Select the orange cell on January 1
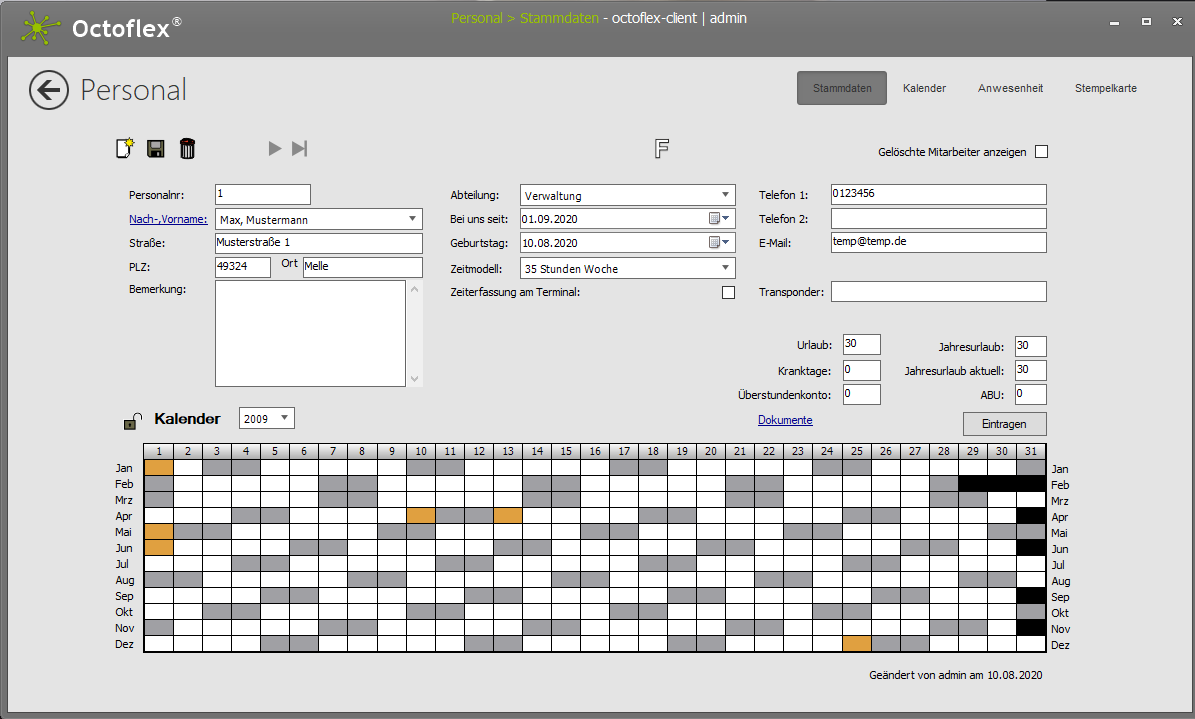1195x719 pixels. pyautogui.click(x=159, y=468)
